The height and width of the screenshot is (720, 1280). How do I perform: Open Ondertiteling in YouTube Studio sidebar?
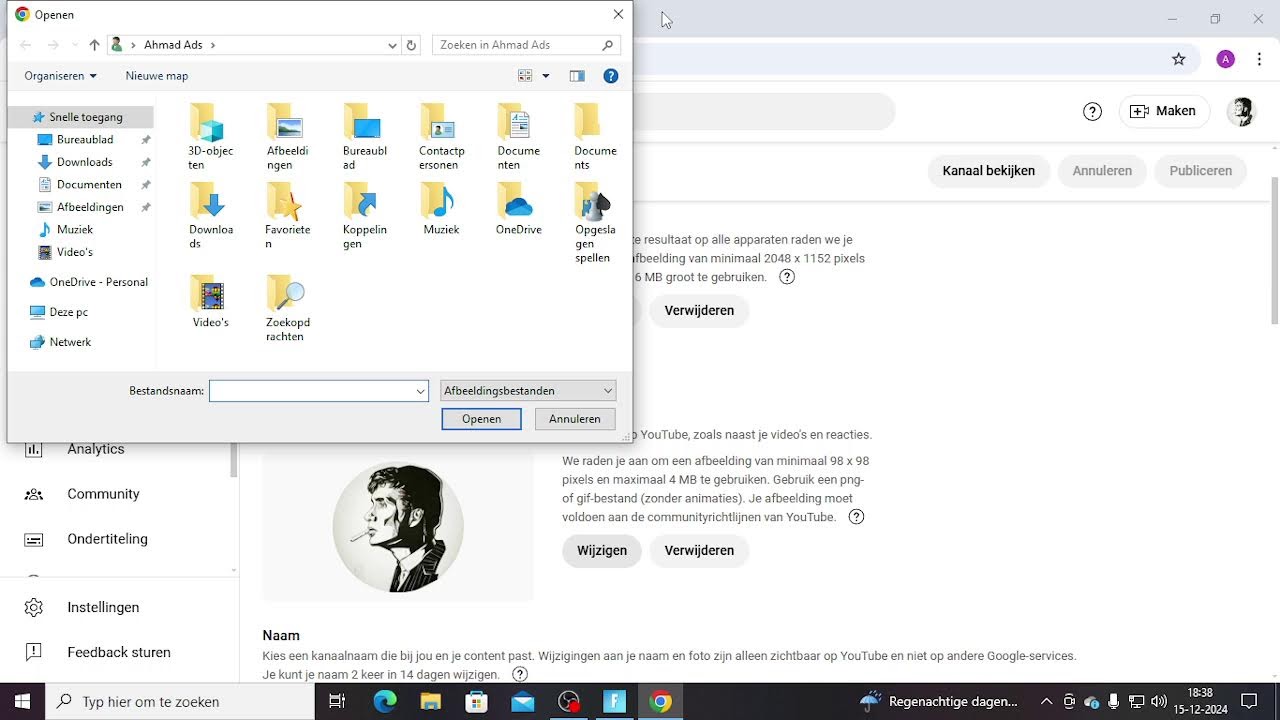[x=107, y=539]
